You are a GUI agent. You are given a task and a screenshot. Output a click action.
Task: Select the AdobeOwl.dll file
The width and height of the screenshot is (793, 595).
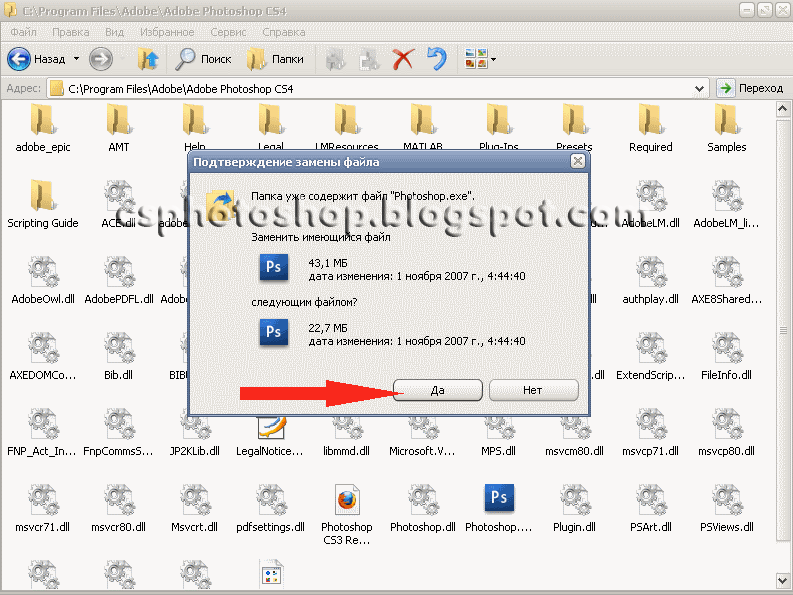coord(43,280)
